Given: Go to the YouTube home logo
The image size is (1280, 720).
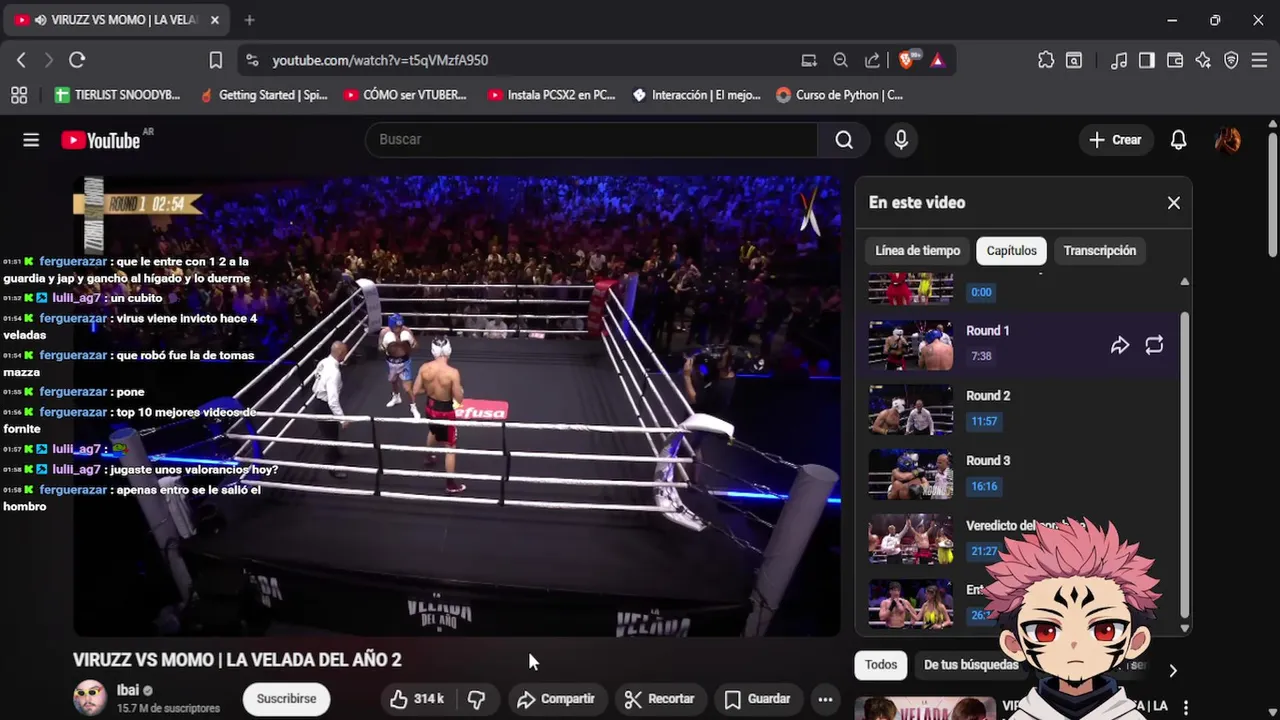Looking at the screenshot, I should point(101,140).
